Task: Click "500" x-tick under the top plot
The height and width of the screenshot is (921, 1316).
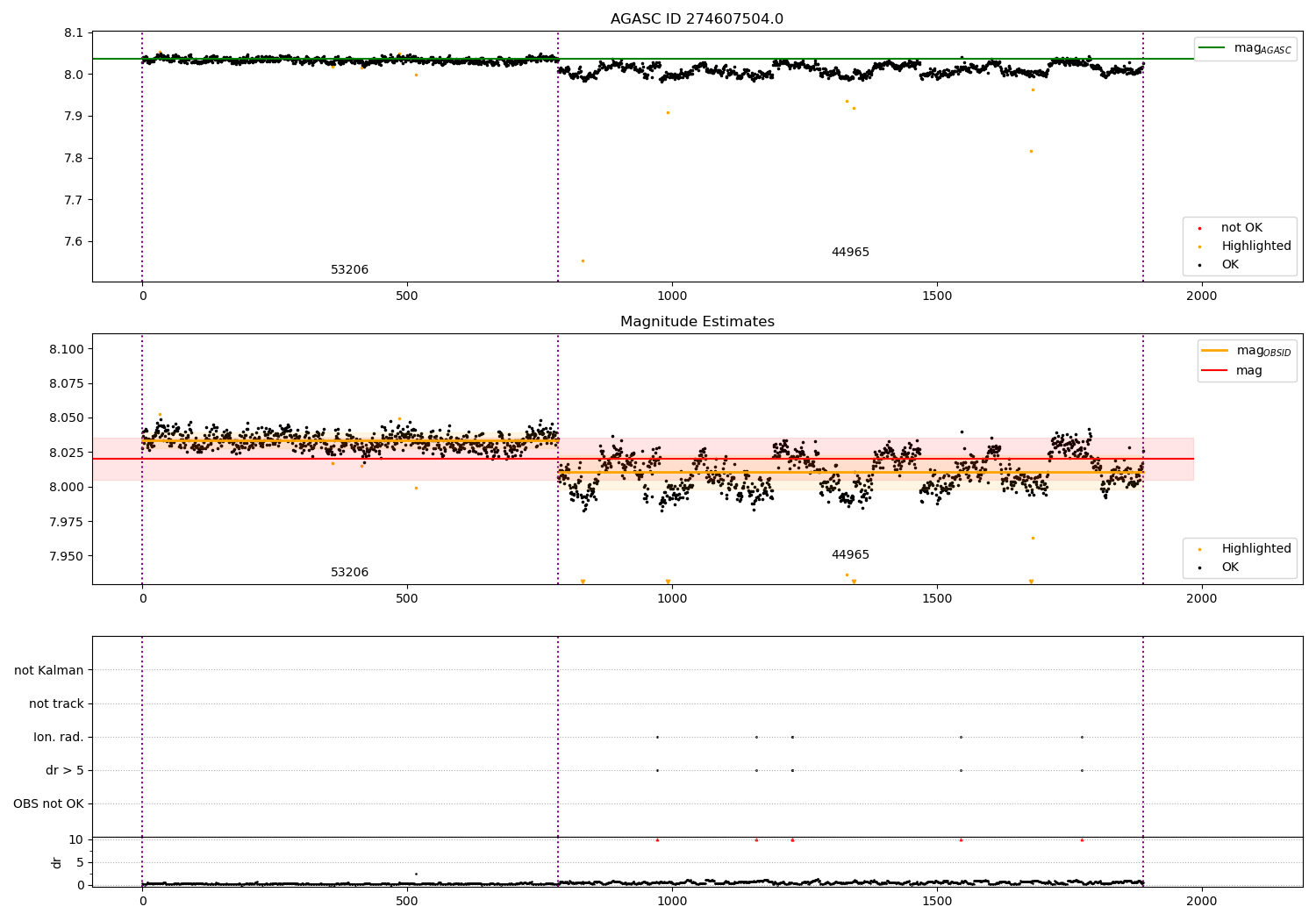Action: (407, 296)
